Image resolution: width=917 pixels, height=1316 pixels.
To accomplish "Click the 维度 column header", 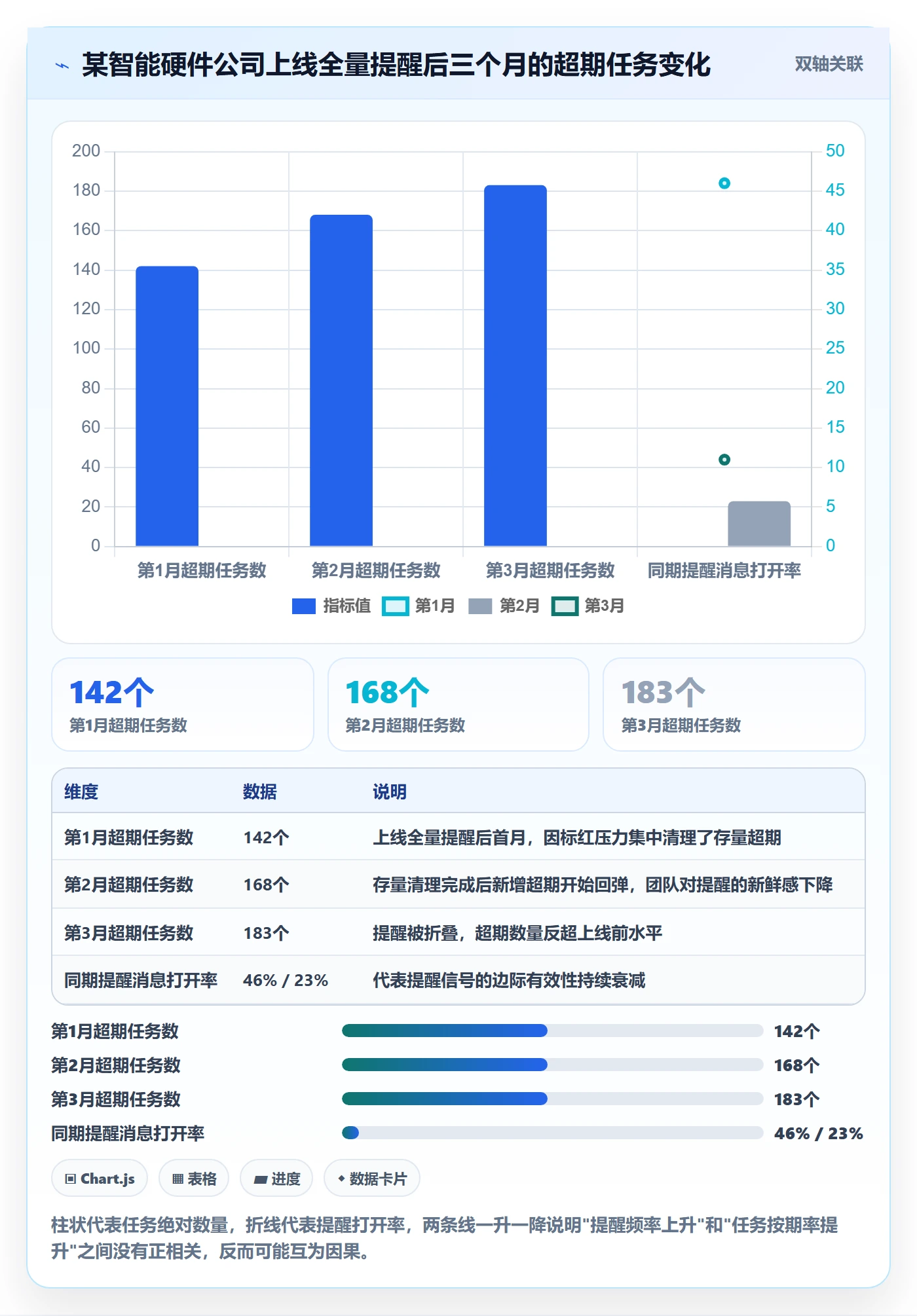I will [x=81, y=792].
